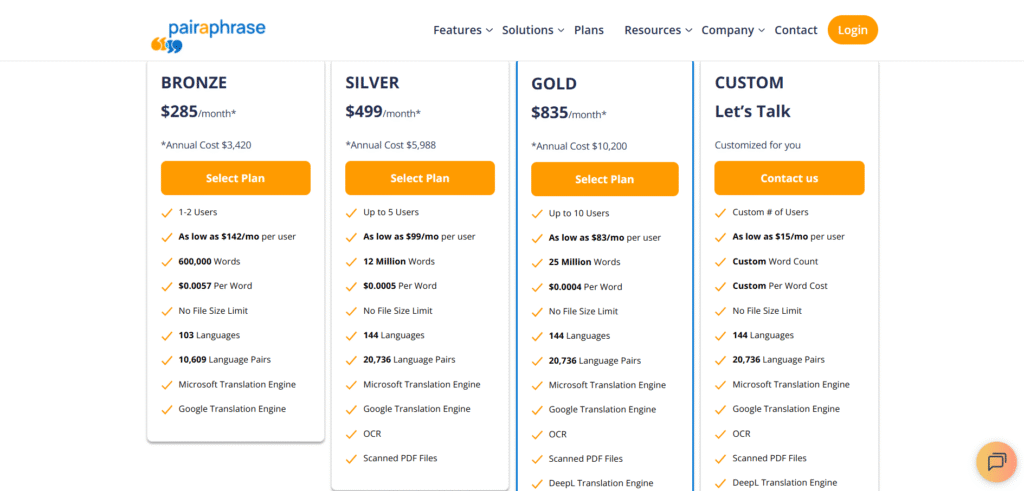Go to the Plans page
Screen dimensions: 1024x491
589,30
